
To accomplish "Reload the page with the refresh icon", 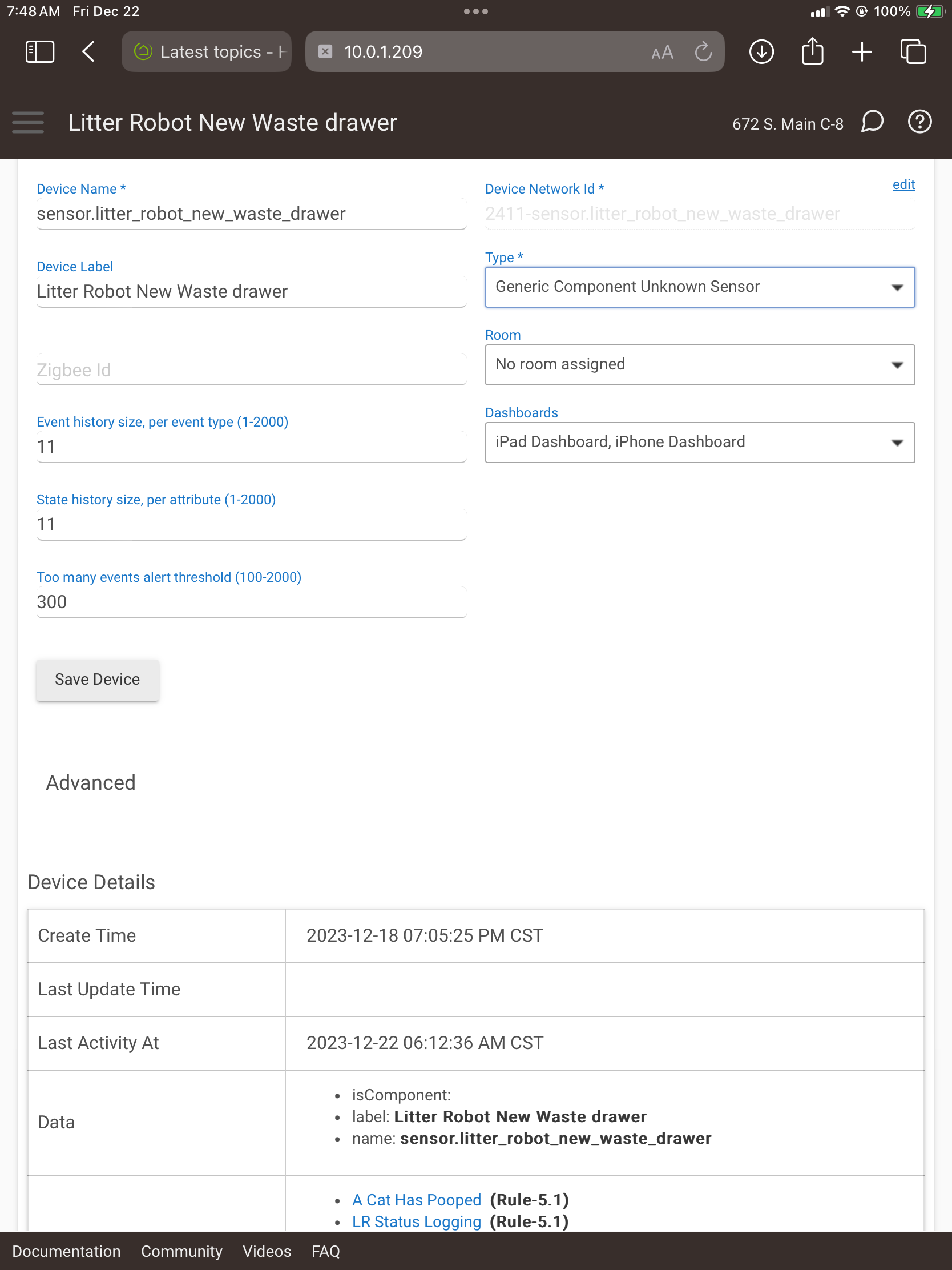I will click(x=703, y=51).
